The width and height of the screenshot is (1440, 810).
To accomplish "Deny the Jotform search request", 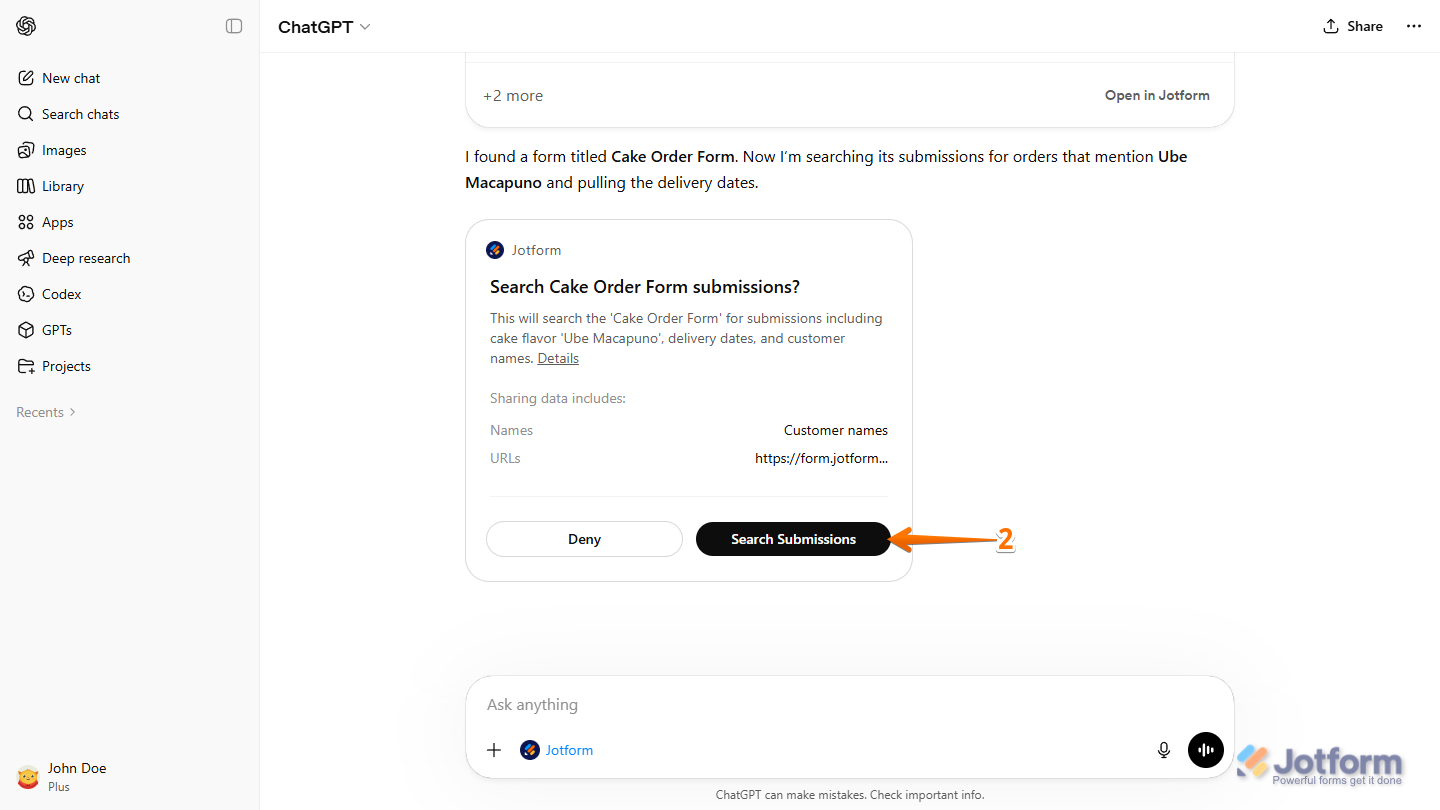I will [583, 539].
